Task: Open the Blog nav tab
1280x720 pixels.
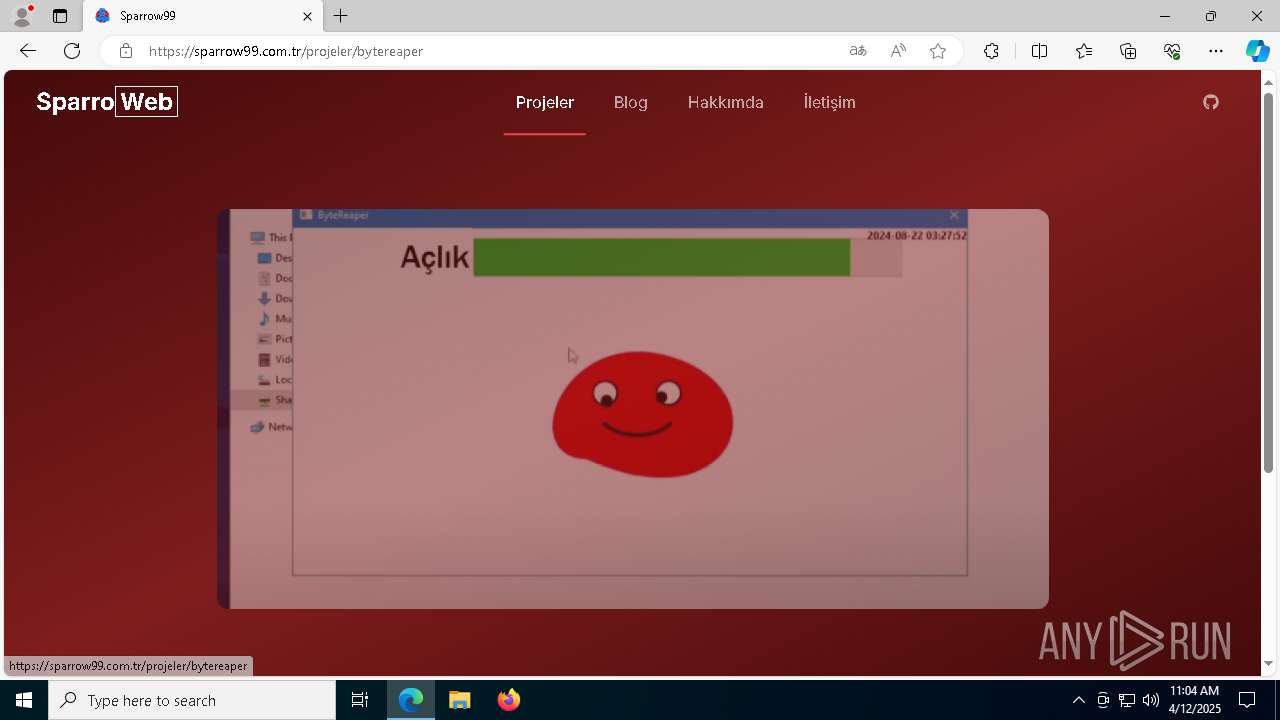Action: pyautogui.click(x=631, y=102)
